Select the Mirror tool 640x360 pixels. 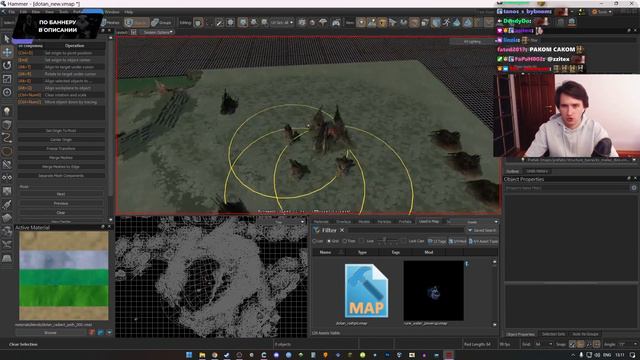[7, 178]
